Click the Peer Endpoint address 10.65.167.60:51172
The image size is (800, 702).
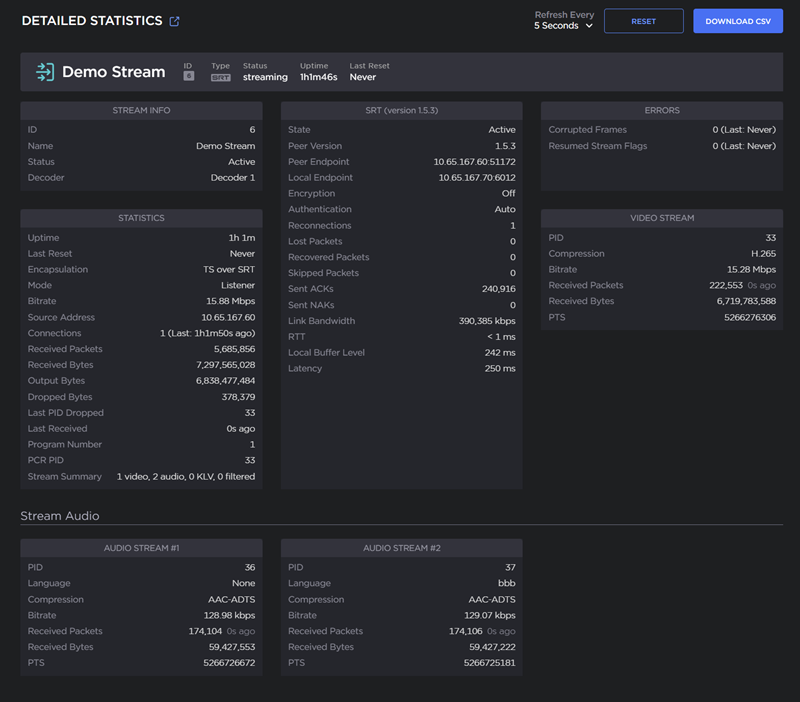474,162
